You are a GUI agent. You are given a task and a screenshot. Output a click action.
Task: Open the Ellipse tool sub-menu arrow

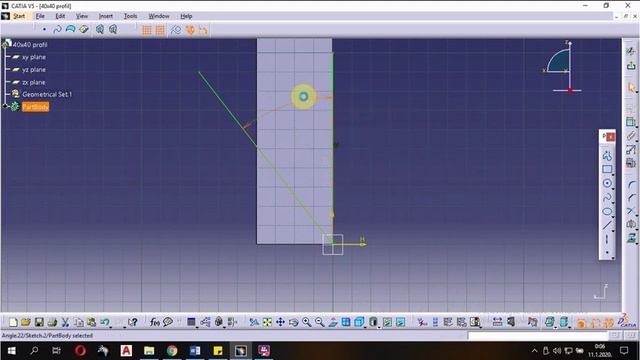(613, 217)
